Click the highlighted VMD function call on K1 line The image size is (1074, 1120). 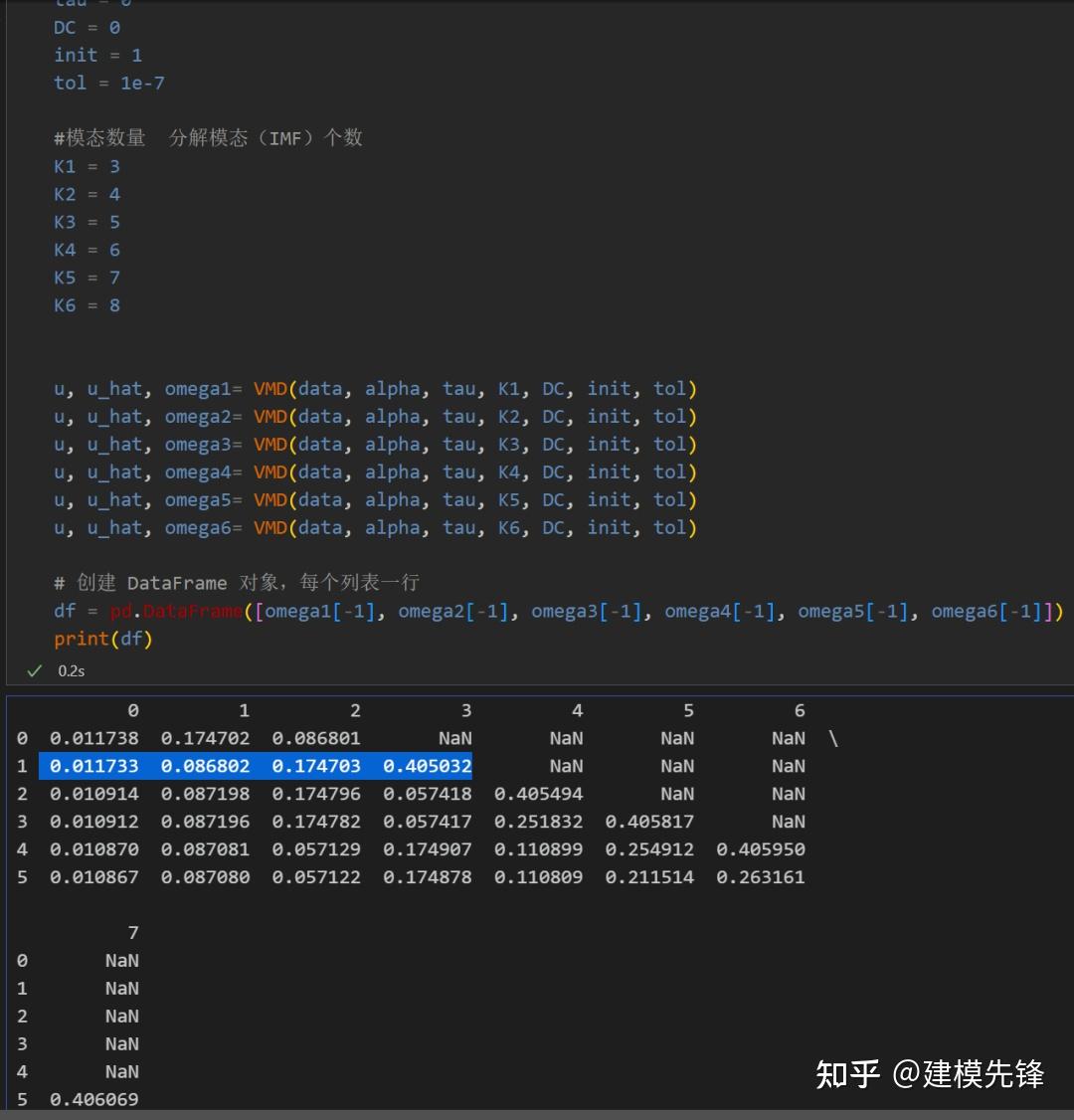coord(269,388)
